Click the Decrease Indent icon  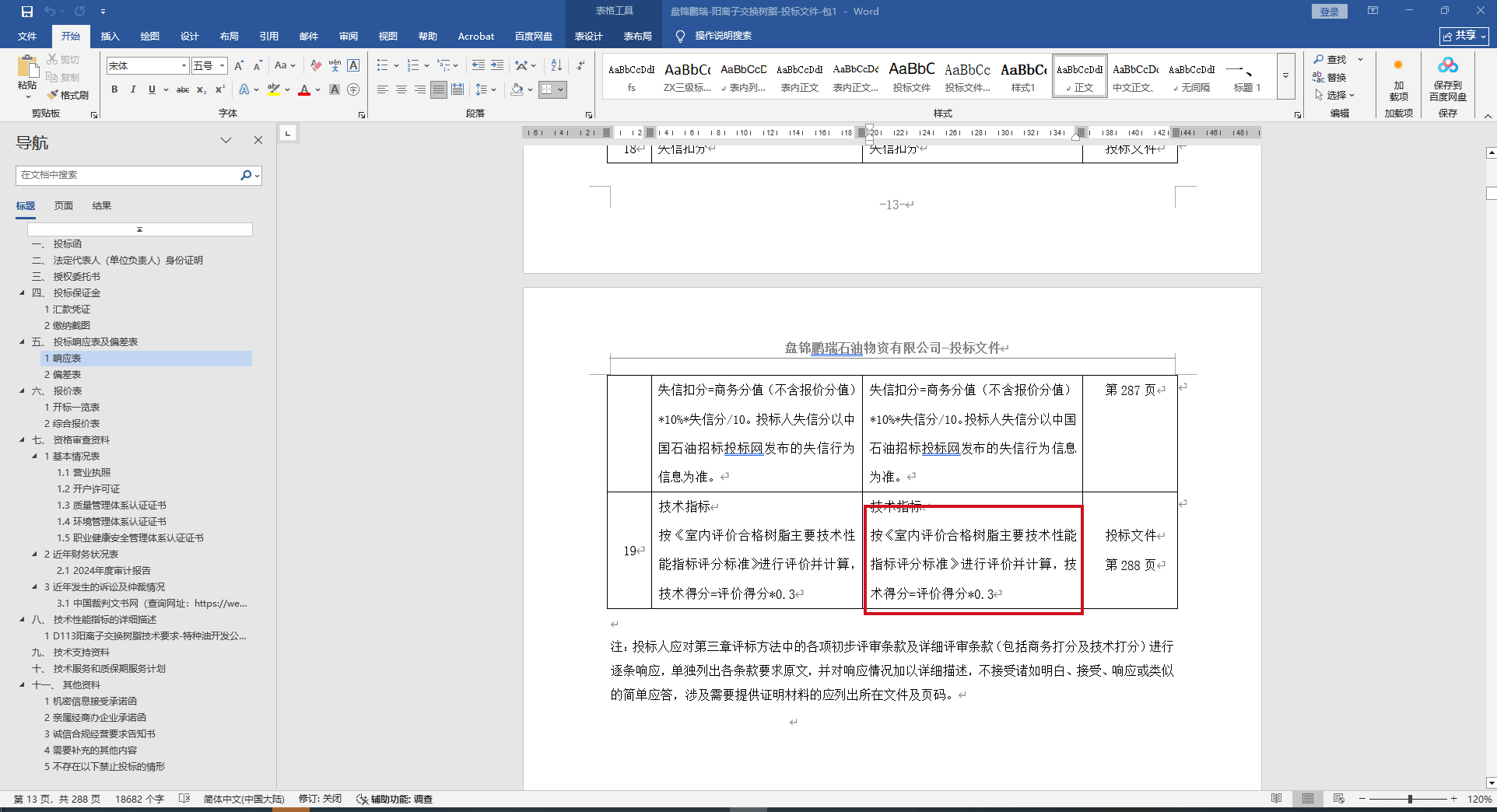coord(478,65)
